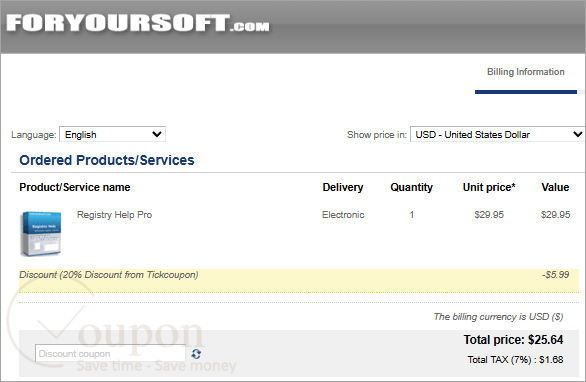Click the Ordered Products/Services heading
The height and width of the screenshot is (382, 586).
[x=107, y=160]
